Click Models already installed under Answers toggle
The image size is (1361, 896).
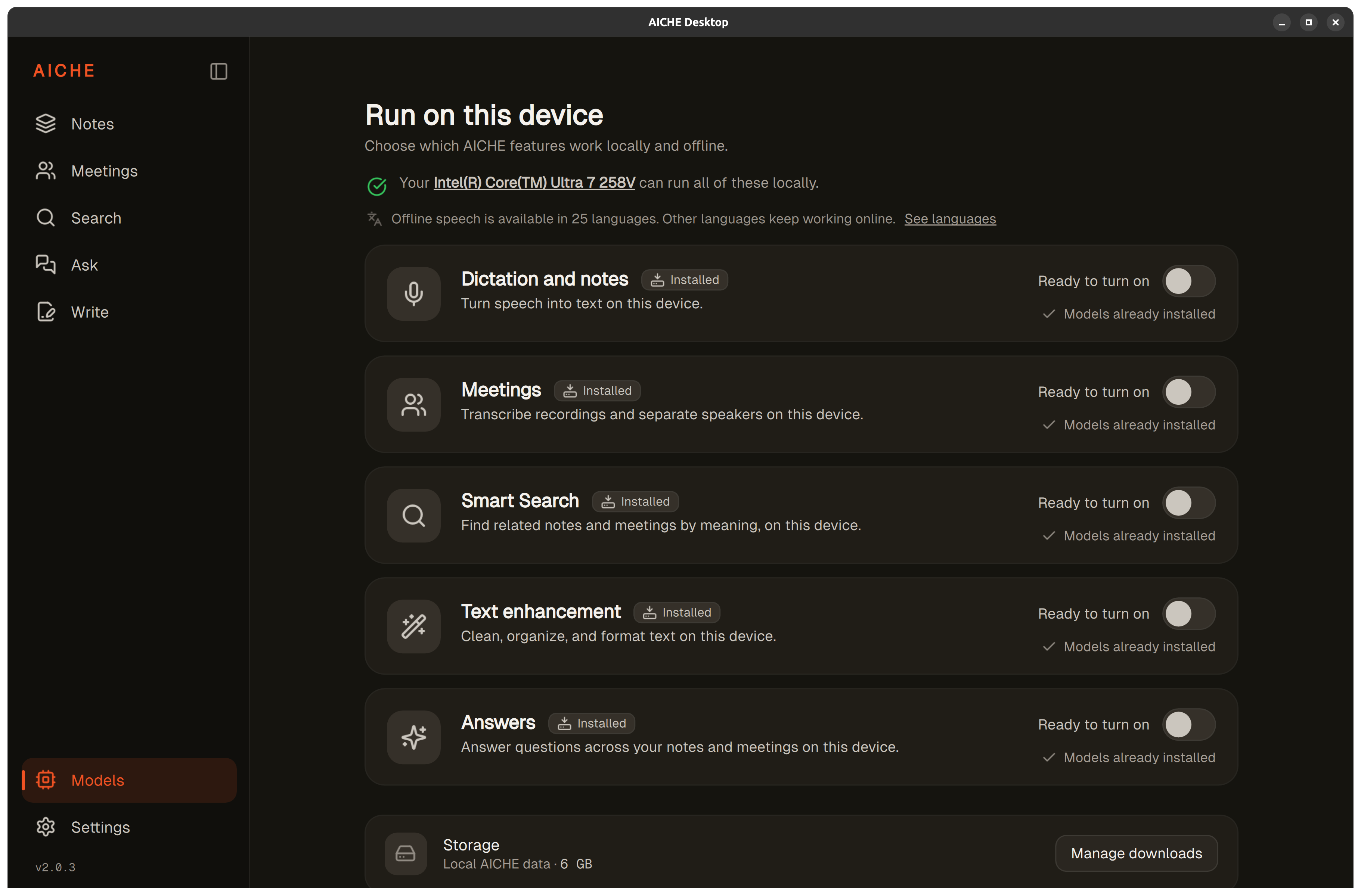point(1129,757)
